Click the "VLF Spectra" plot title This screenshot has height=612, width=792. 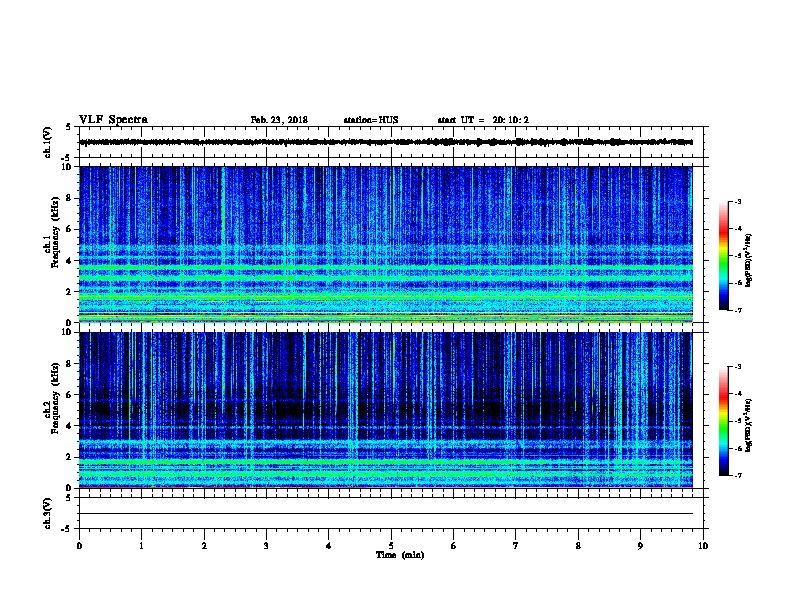coord(113,120)
